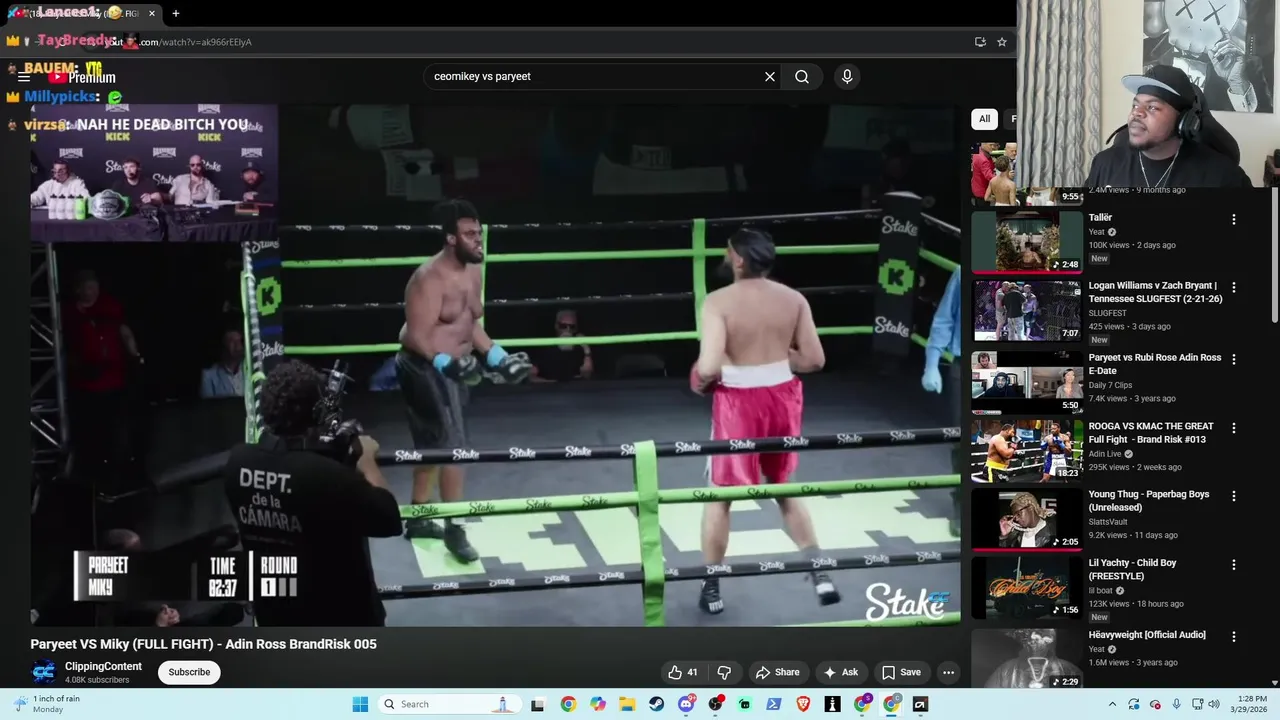Open the YouTube hamburger guide menu
Image resolution: width=1280 pixels, height=720 pixels.
[x=24, y=77]
